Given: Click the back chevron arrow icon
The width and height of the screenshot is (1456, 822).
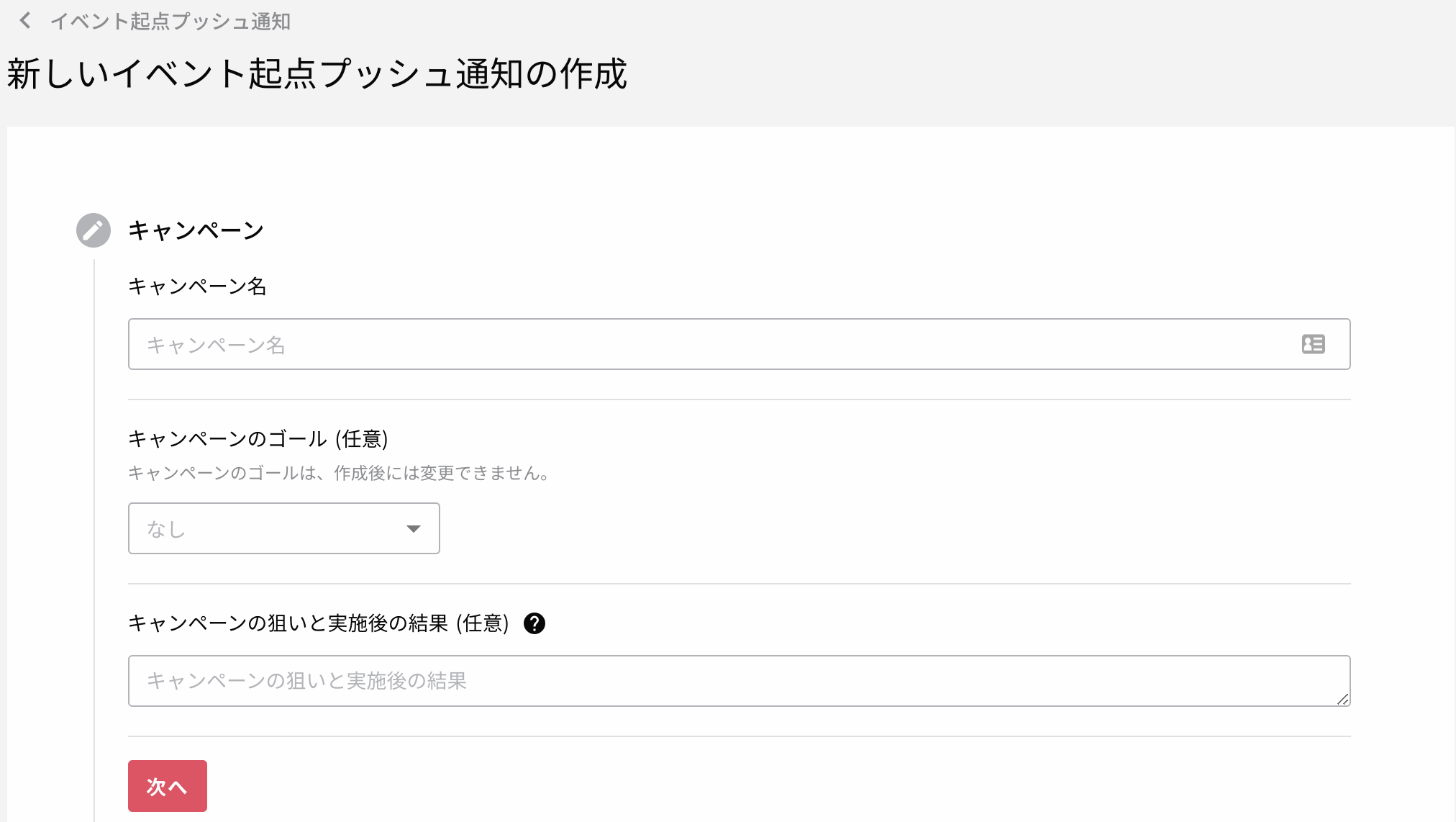Looking at the screenshot, I should (x=25, y=21).
